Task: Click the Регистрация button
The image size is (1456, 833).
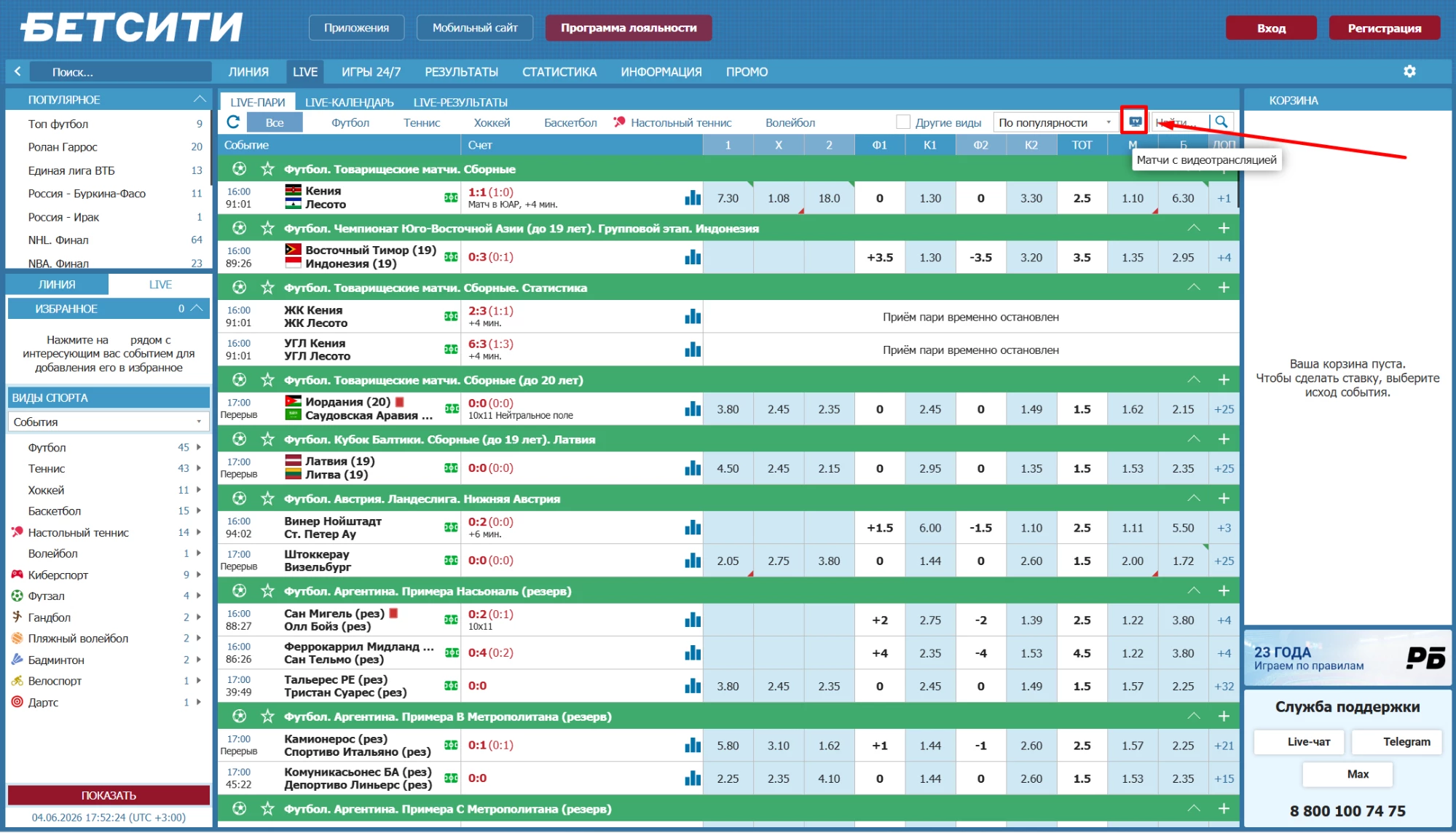Action: [x=1384, y=28]
